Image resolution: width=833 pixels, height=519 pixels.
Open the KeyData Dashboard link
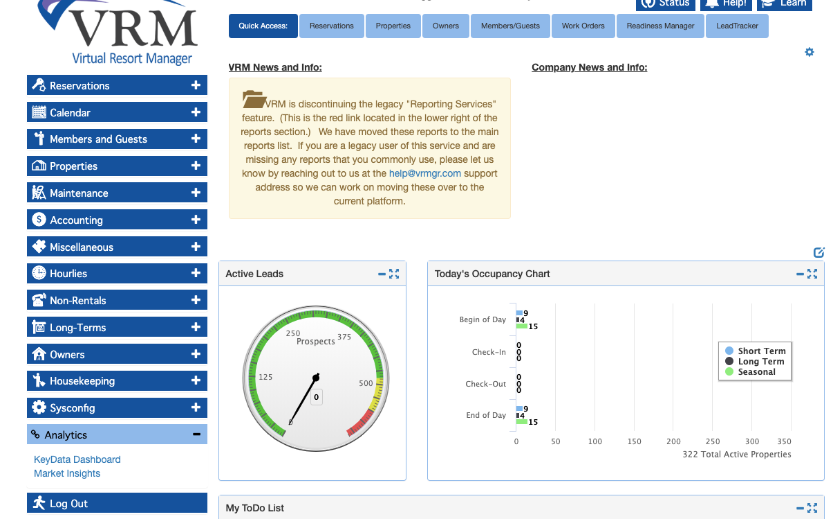[77, 460]
